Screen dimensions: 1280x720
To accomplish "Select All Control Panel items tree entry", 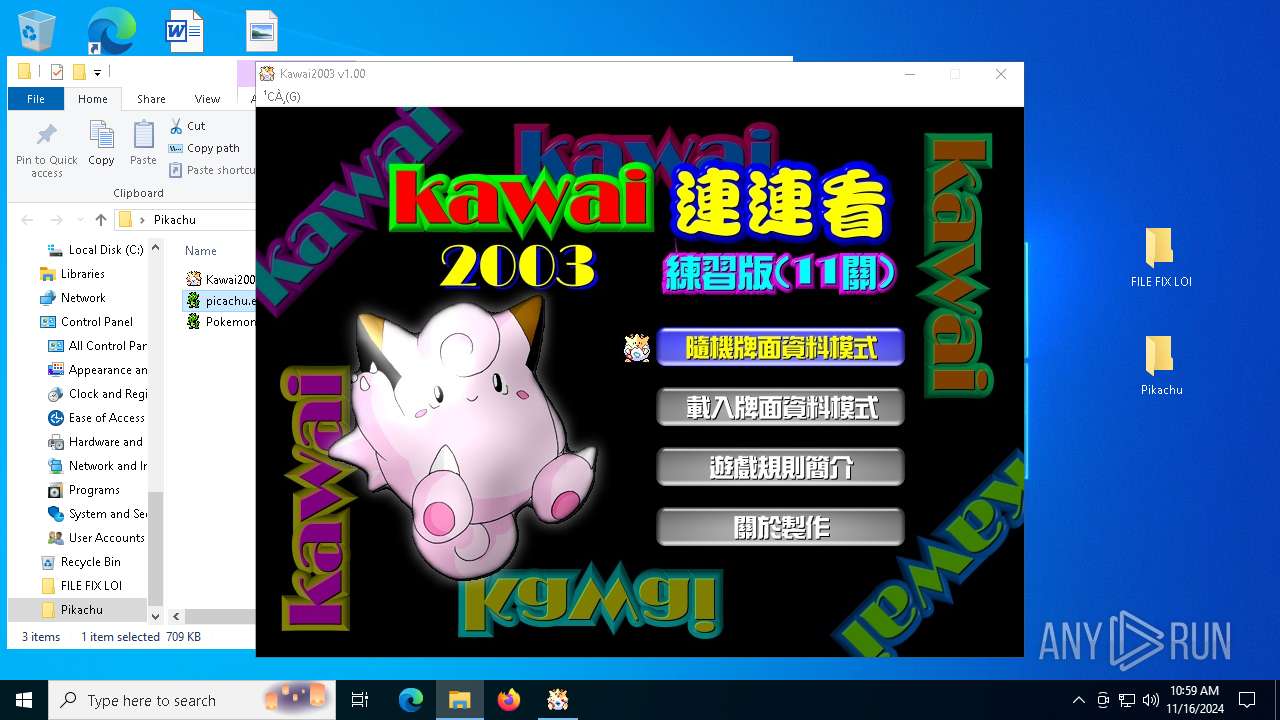I will coord(97,346).
